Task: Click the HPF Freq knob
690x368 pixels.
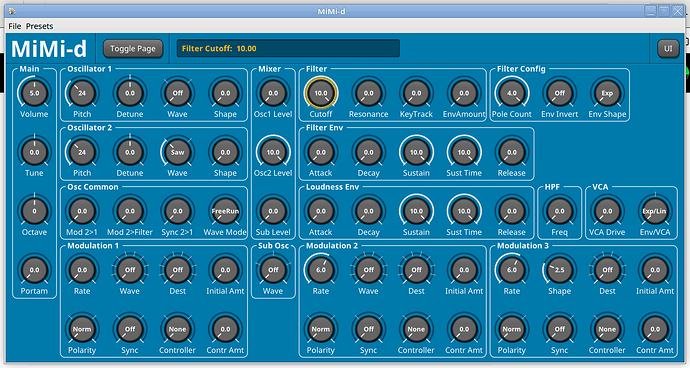Action: pos(559,211)
